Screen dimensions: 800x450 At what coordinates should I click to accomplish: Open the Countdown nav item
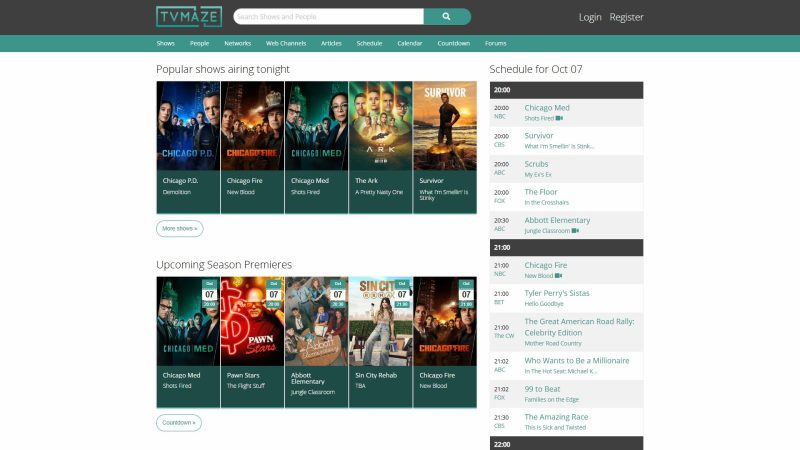coord(454,43)
